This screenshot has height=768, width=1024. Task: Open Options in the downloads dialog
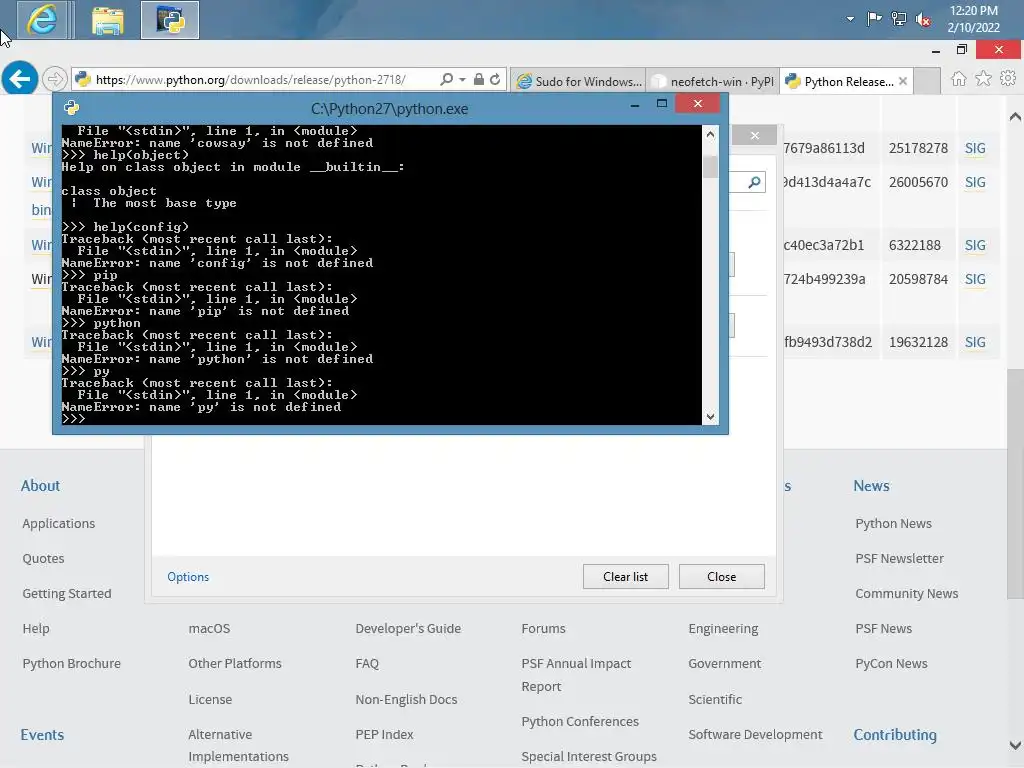coord(188,577)
